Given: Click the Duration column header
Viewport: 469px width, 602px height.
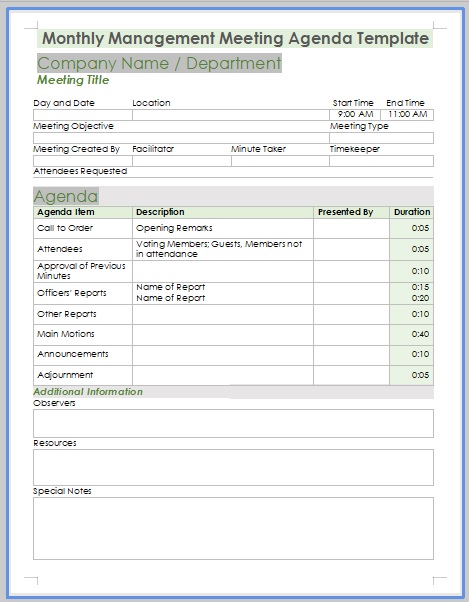Looking at the screenshot, I should tap(412, 212).
